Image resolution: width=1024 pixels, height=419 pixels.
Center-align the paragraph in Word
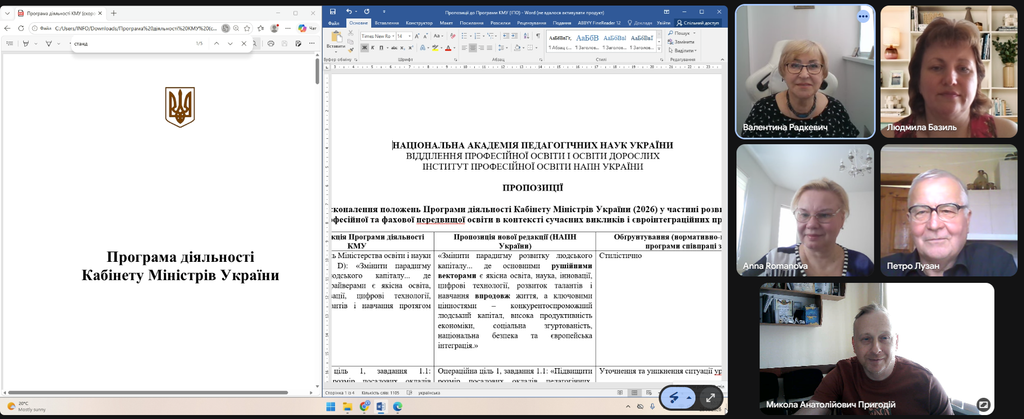[x=473, y=48]
